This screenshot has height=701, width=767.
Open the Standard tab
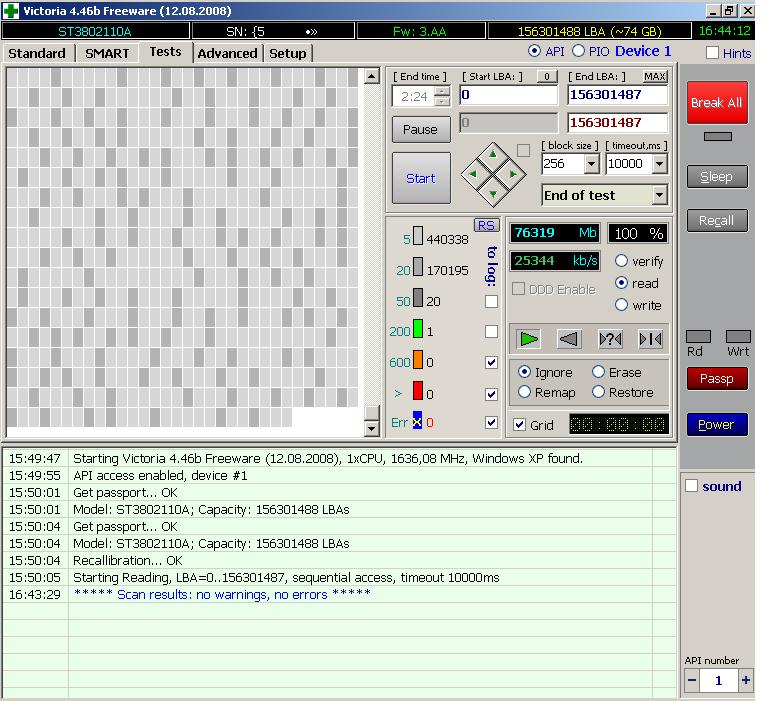[37, 53]
